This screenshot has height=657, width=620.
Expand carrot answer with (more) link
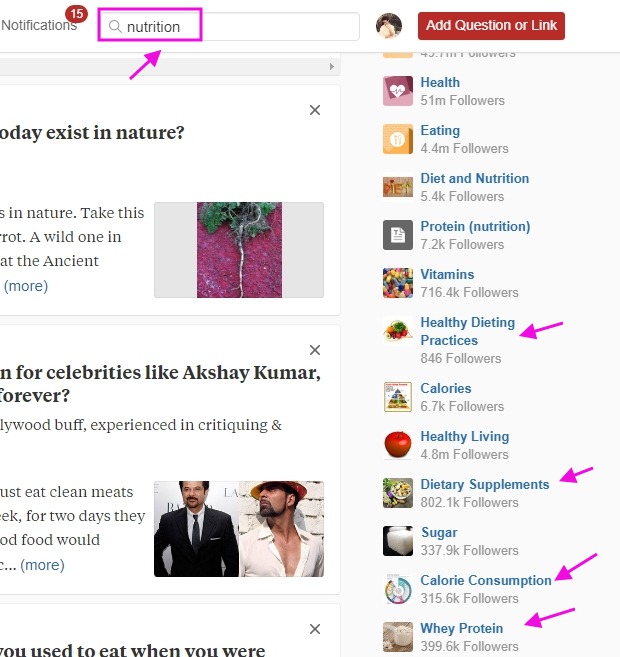point(26,286)
